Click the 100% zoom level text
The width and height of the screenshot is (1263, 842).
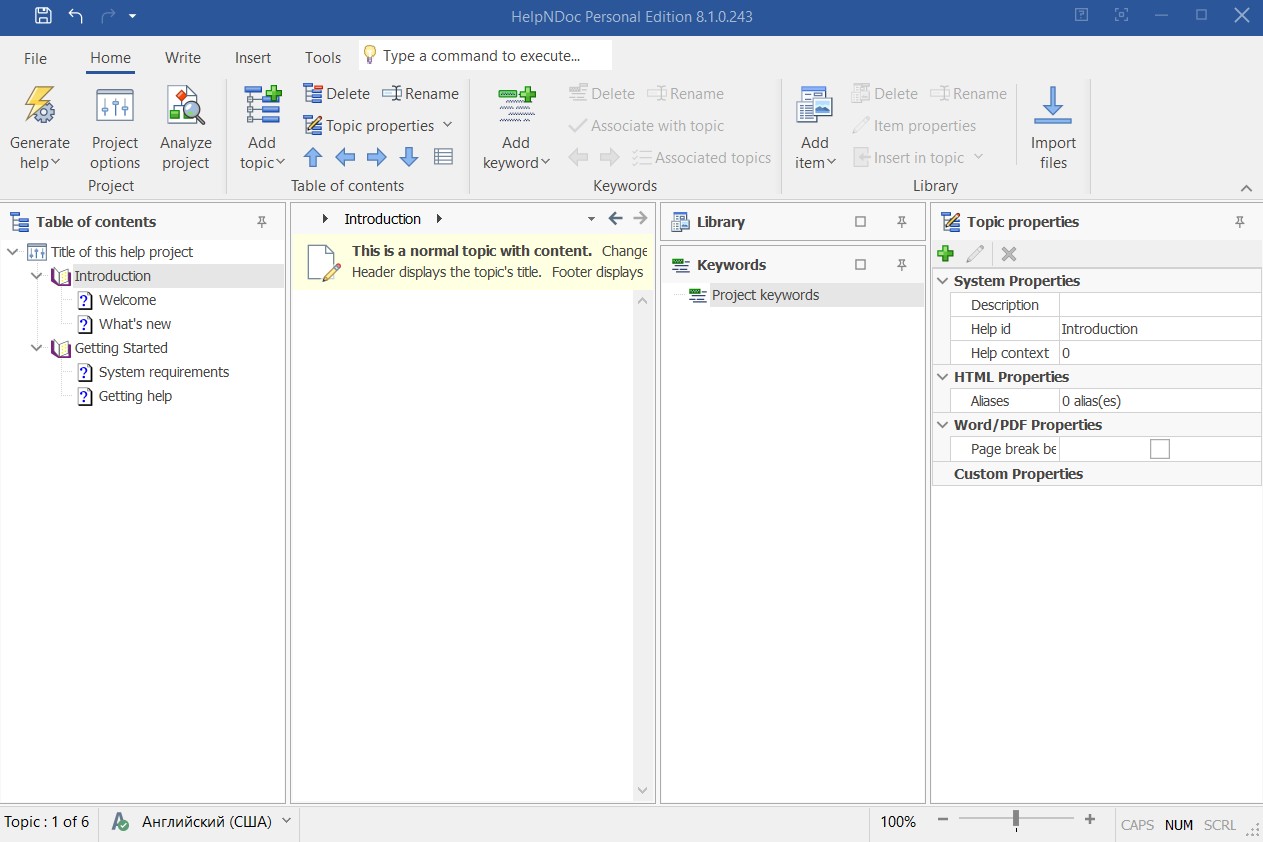point(898,822)
